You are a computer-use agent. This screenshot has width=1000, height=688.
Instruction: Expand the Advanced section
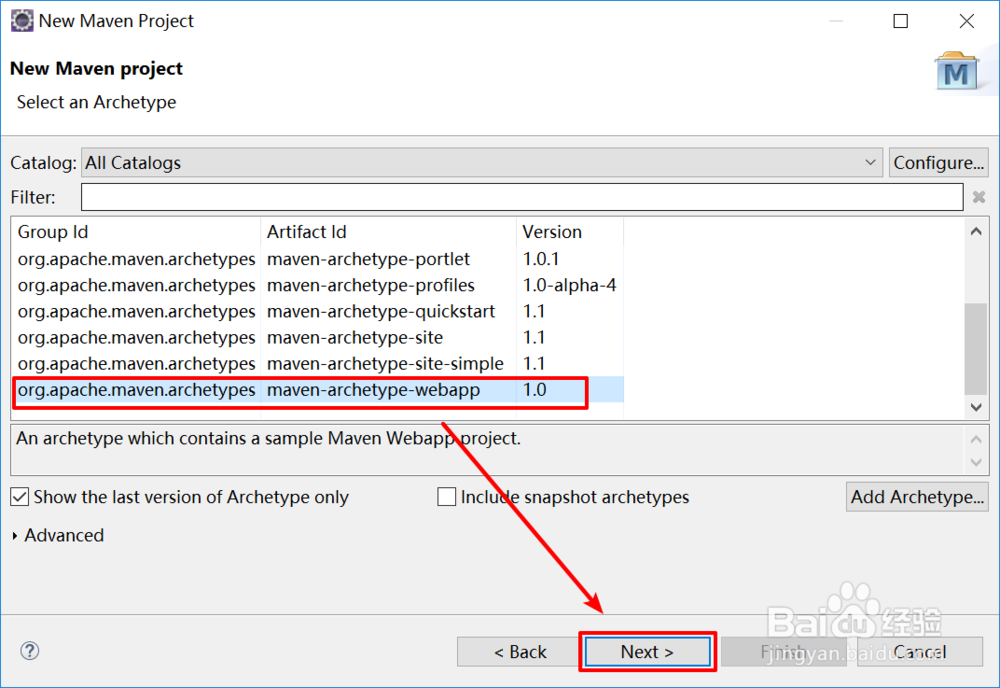click(15, 536)
